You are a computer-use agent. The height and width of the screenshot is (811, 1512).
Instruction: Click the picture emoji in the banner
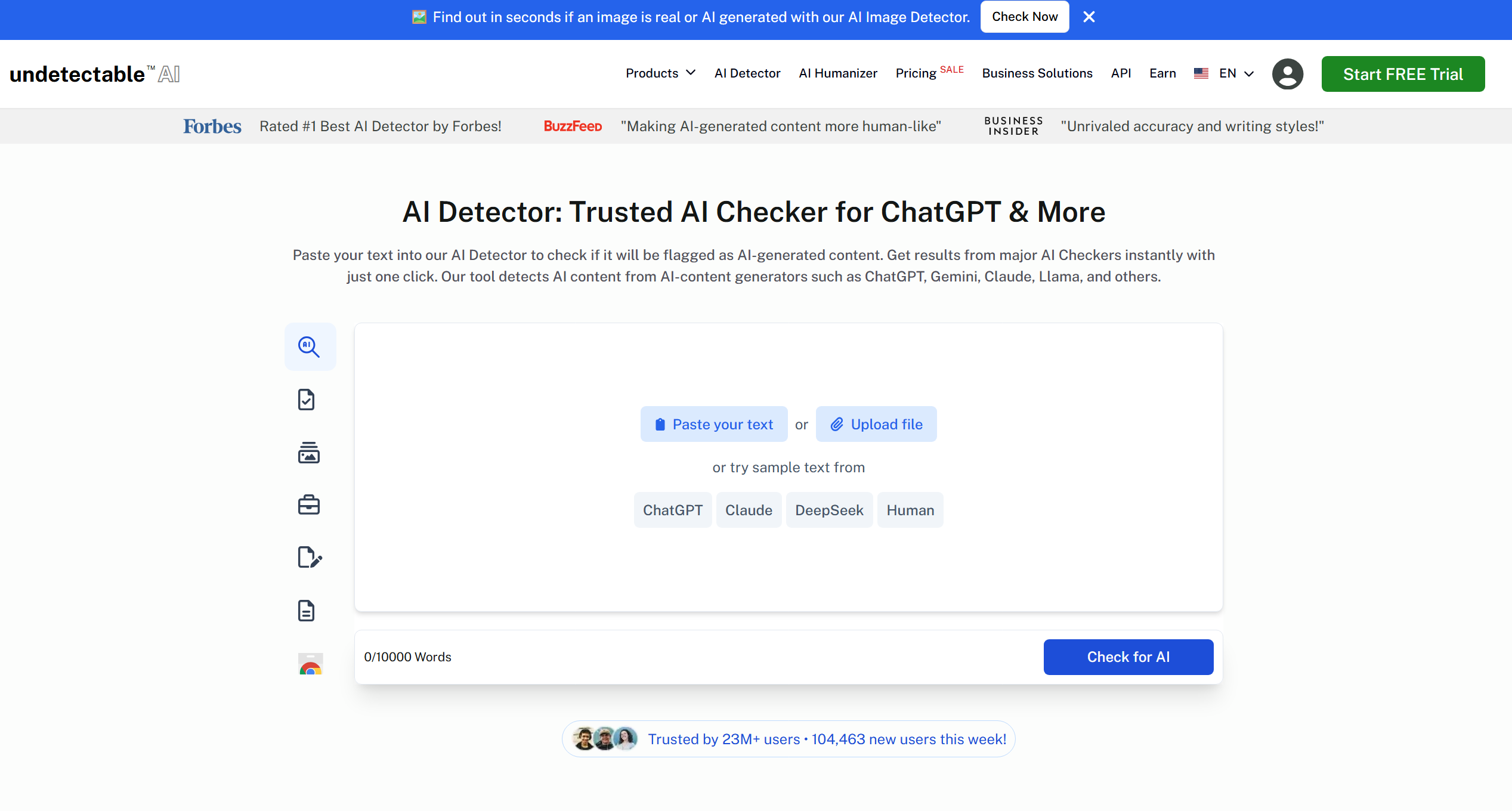[419, 17]
